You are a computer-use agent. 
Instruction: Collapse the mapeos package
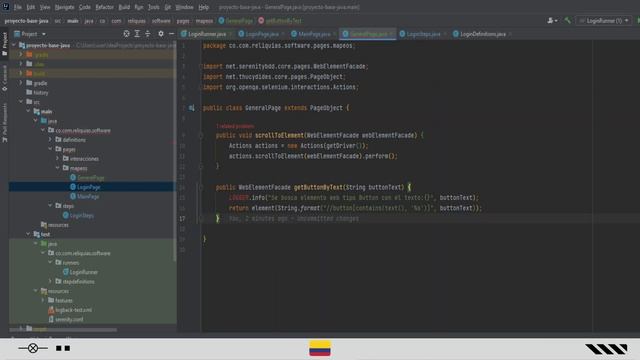58,168
